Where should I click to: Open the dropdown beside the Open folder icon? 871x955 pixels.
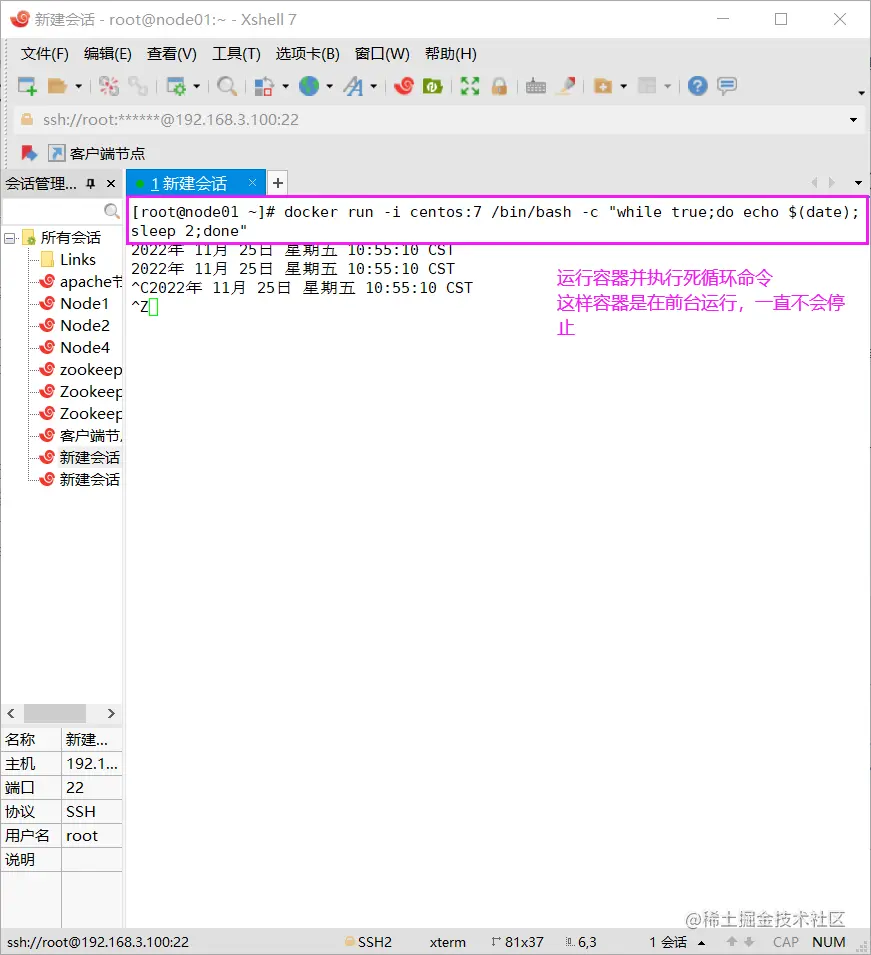coord(79,86)
